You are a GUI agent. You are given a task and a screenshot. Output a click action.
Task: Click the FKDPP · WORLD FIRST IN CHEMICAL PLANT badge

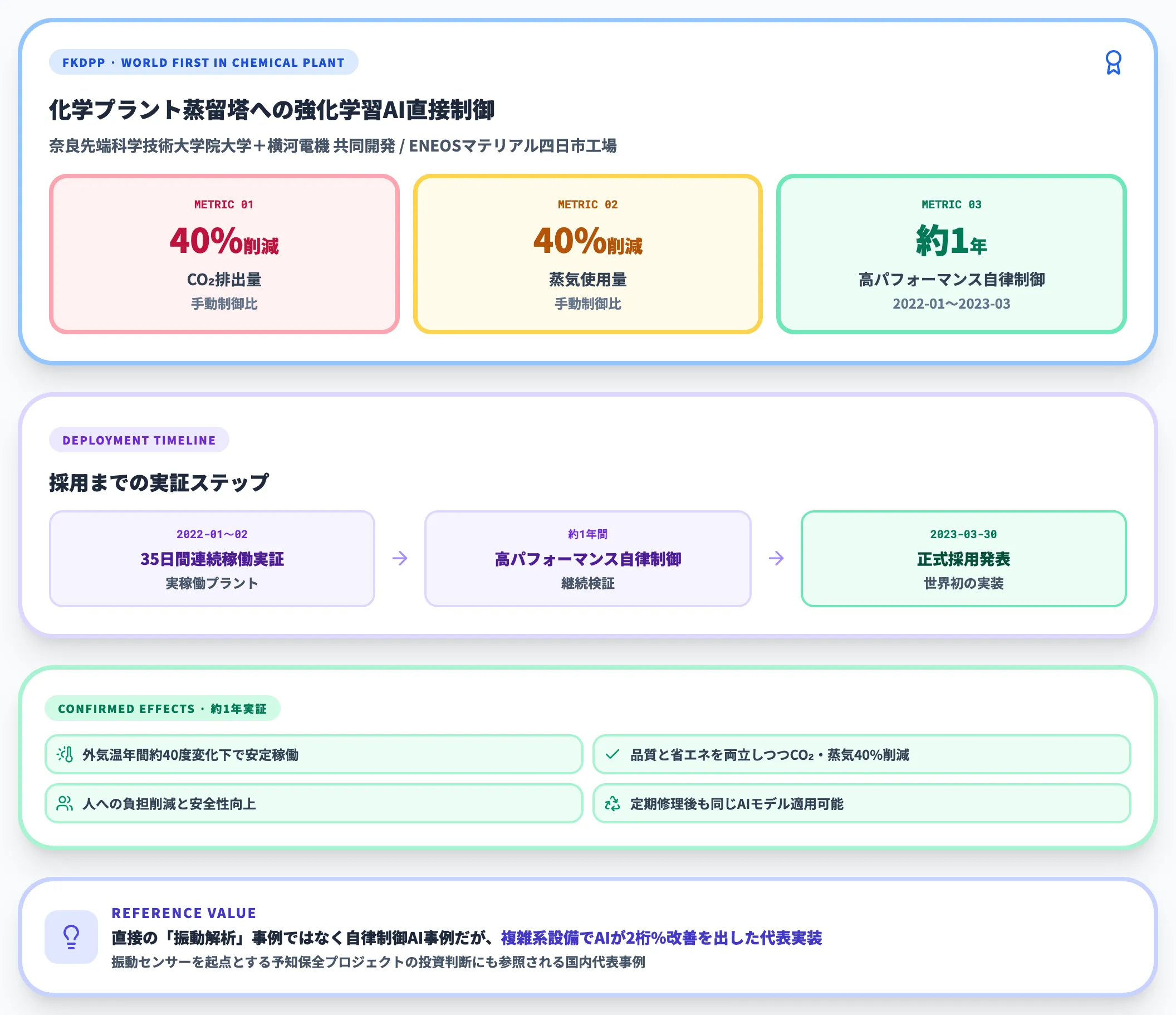pos(203,62)
